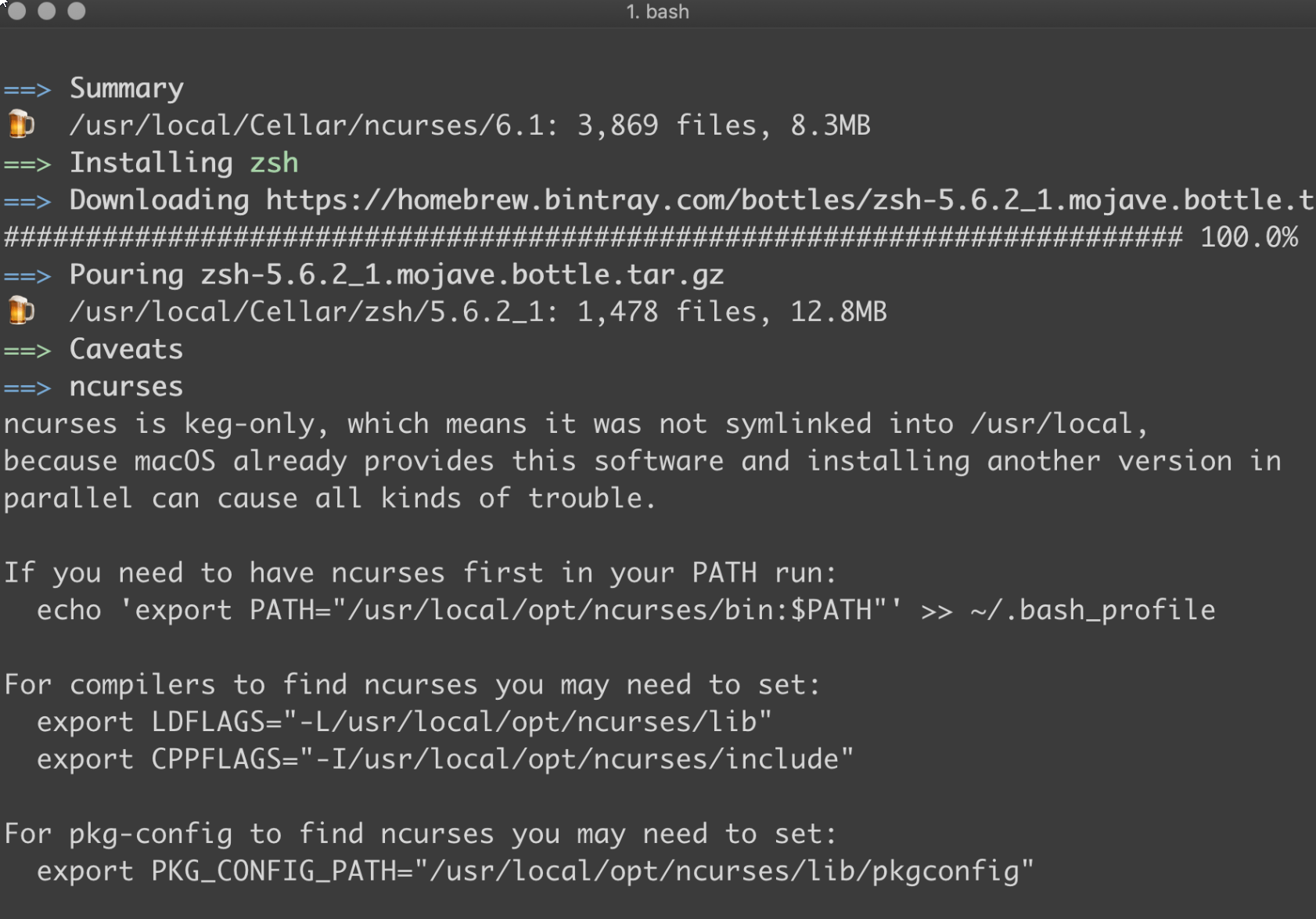Click the green arrow before Caveats
Screen dimensions: 1316x919
click(x=27, y=351)
